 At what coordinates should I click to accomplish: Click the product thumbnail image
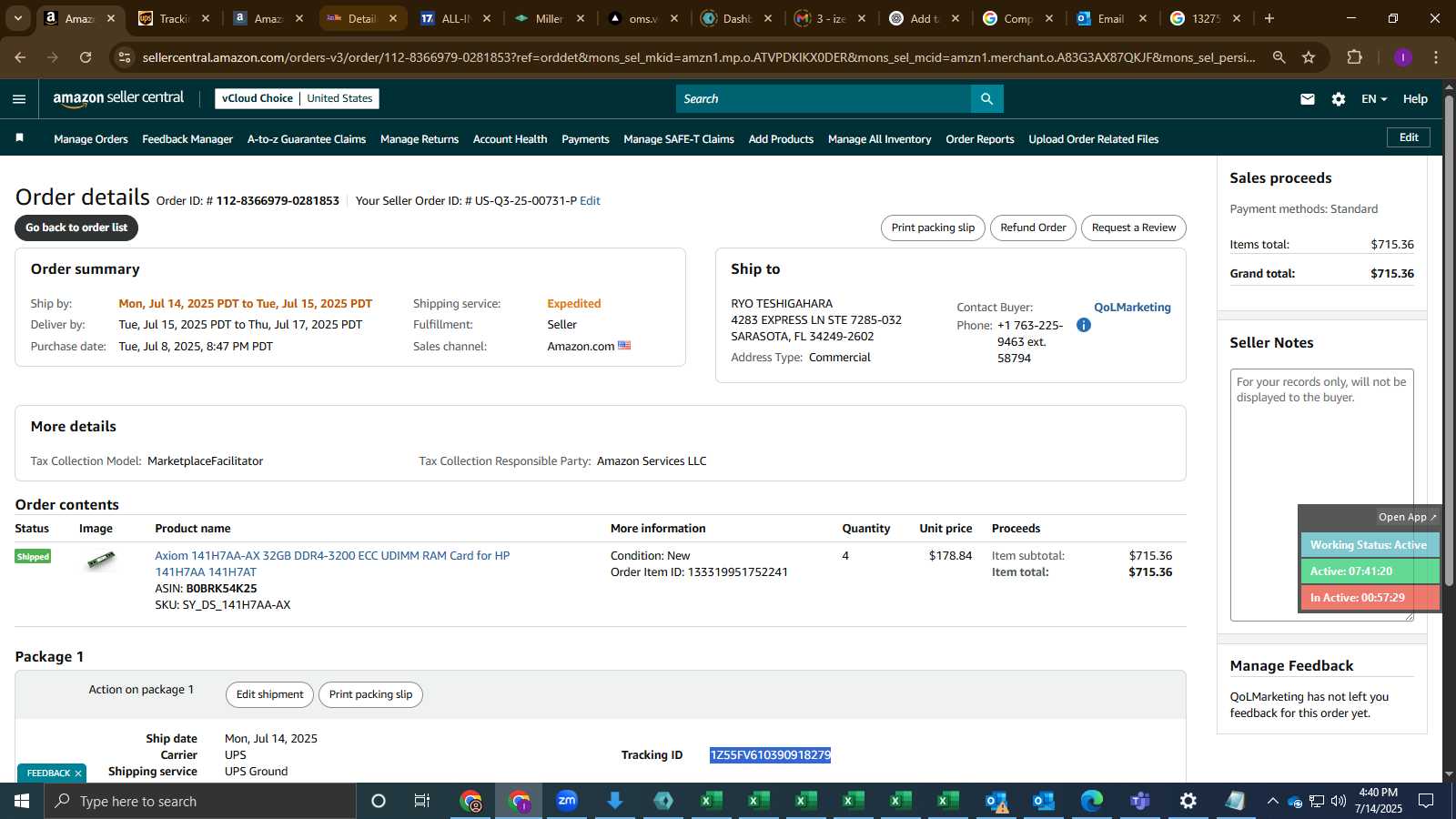tap(100, 560)
